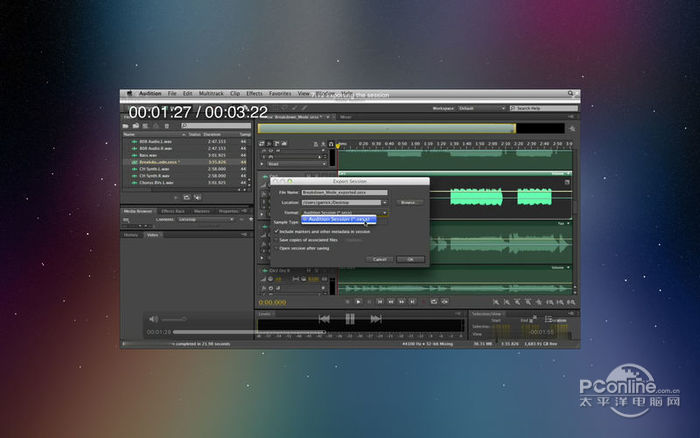The width and height of the screenshot is (700, 438).
Task: Switch to the Effects Rack tab
Action: 173,211
